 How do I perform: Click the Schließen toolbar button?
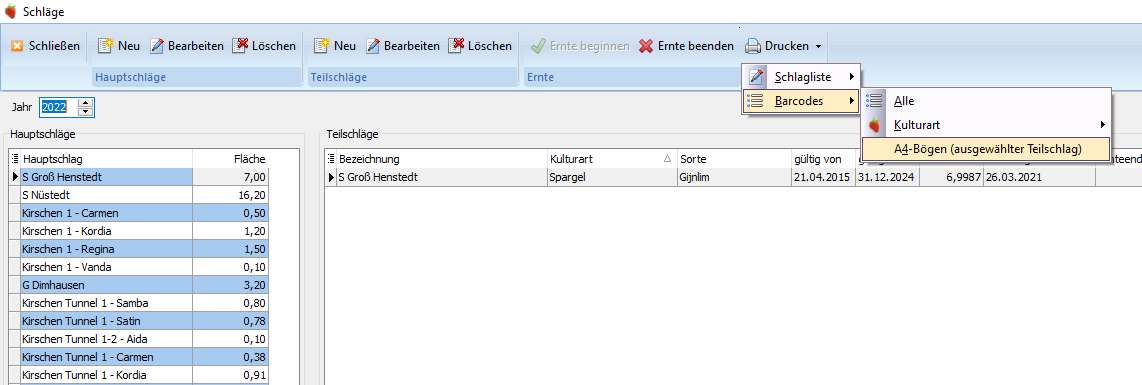[x=45, y=46]
